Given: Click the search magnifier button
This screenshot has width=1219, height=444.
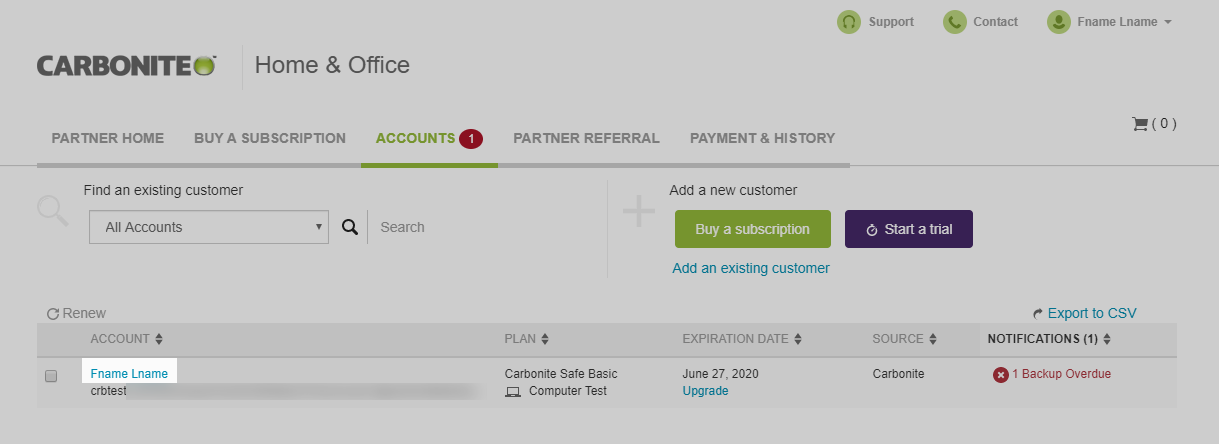Looking at the screenshot, I should (349, 227).
